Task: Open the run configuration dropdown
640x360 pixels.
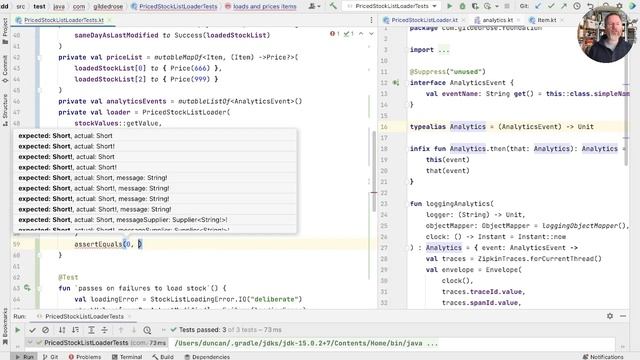Action: point(391,6)
